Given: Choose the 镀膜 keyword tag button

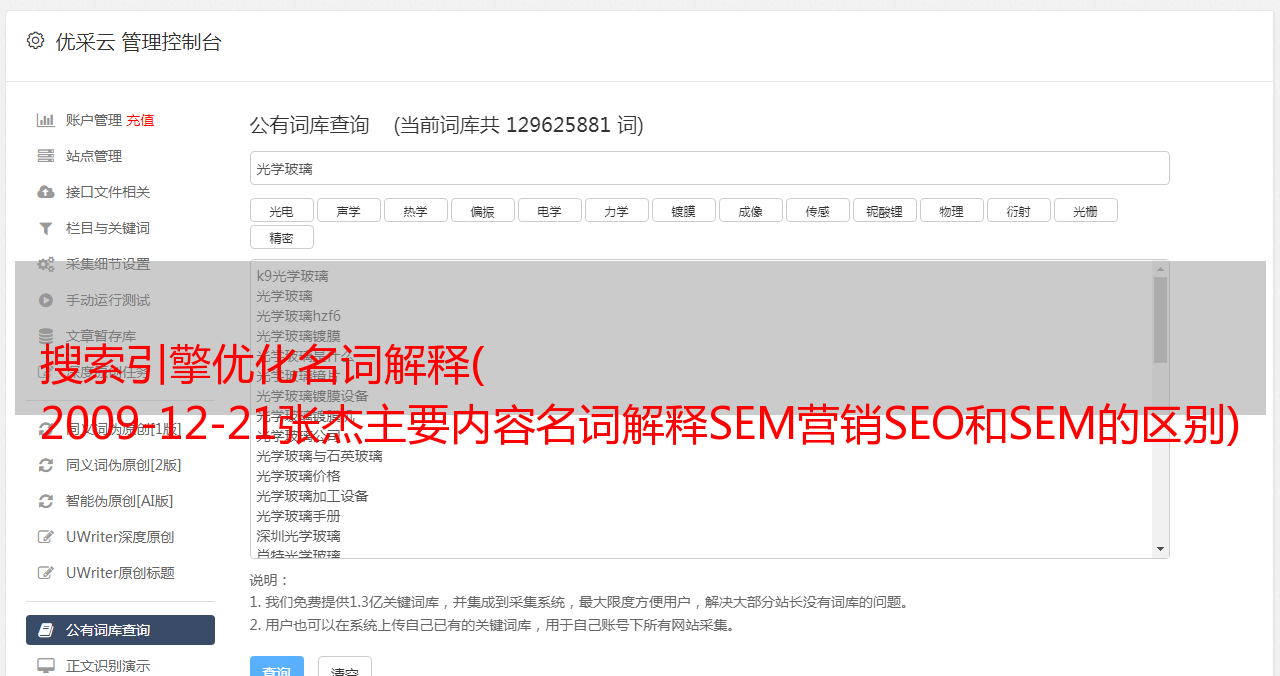Looking at the screenshot, I should (683, 210).
